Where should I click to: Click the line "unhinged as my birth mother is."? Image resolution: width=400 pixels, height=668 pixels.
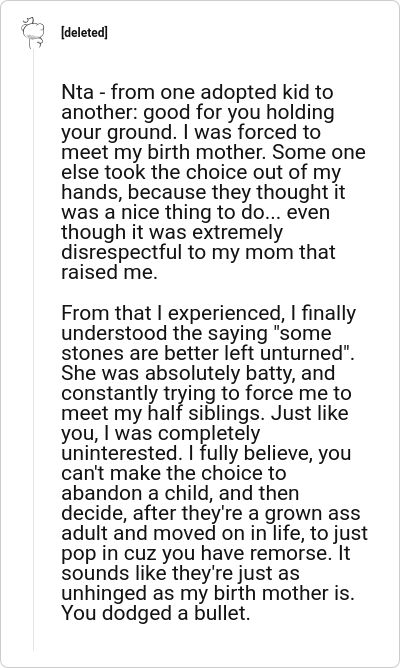click(208, 593)
